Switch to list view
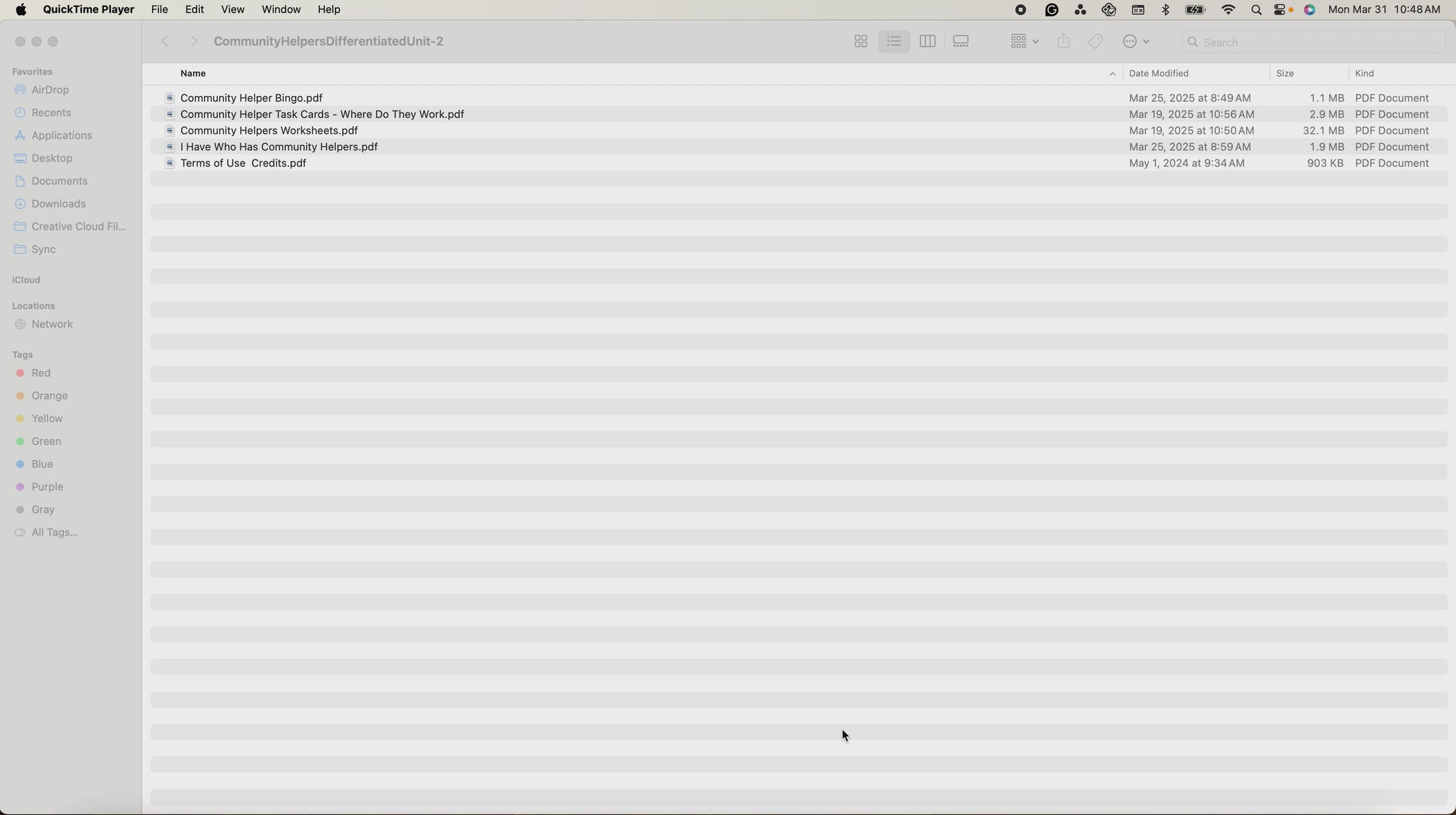1456x815 pixels. 894,42
